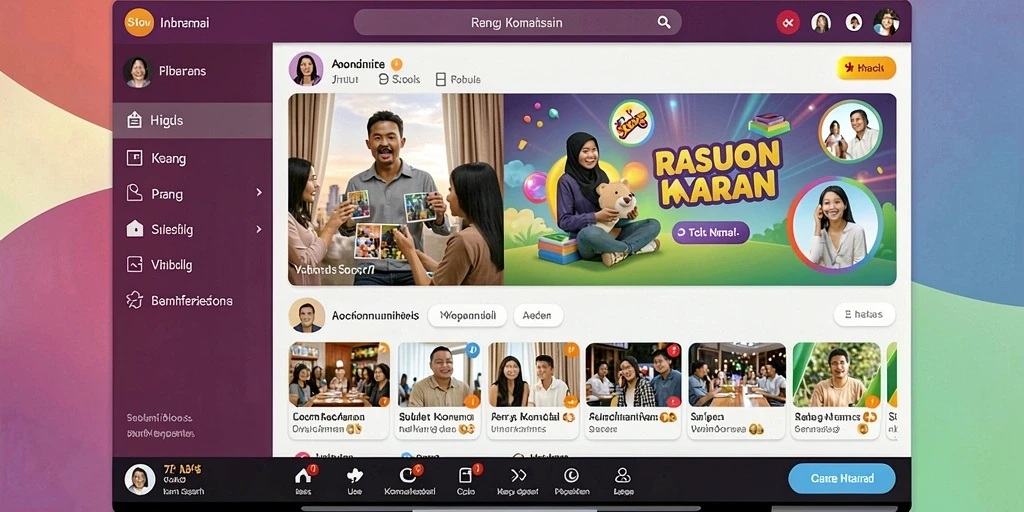Viewport: 1024px width, 512px height.
Task: Click the magnifier icon in the search bar
Action: pyautogui.click(x=664, y=23)
